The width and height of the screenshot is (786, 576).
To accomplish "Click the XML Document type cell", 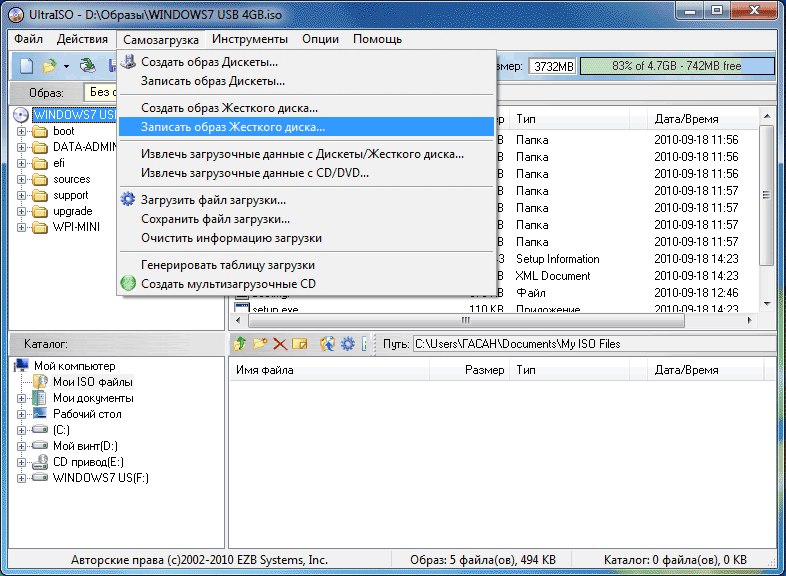I will point(553,276).
